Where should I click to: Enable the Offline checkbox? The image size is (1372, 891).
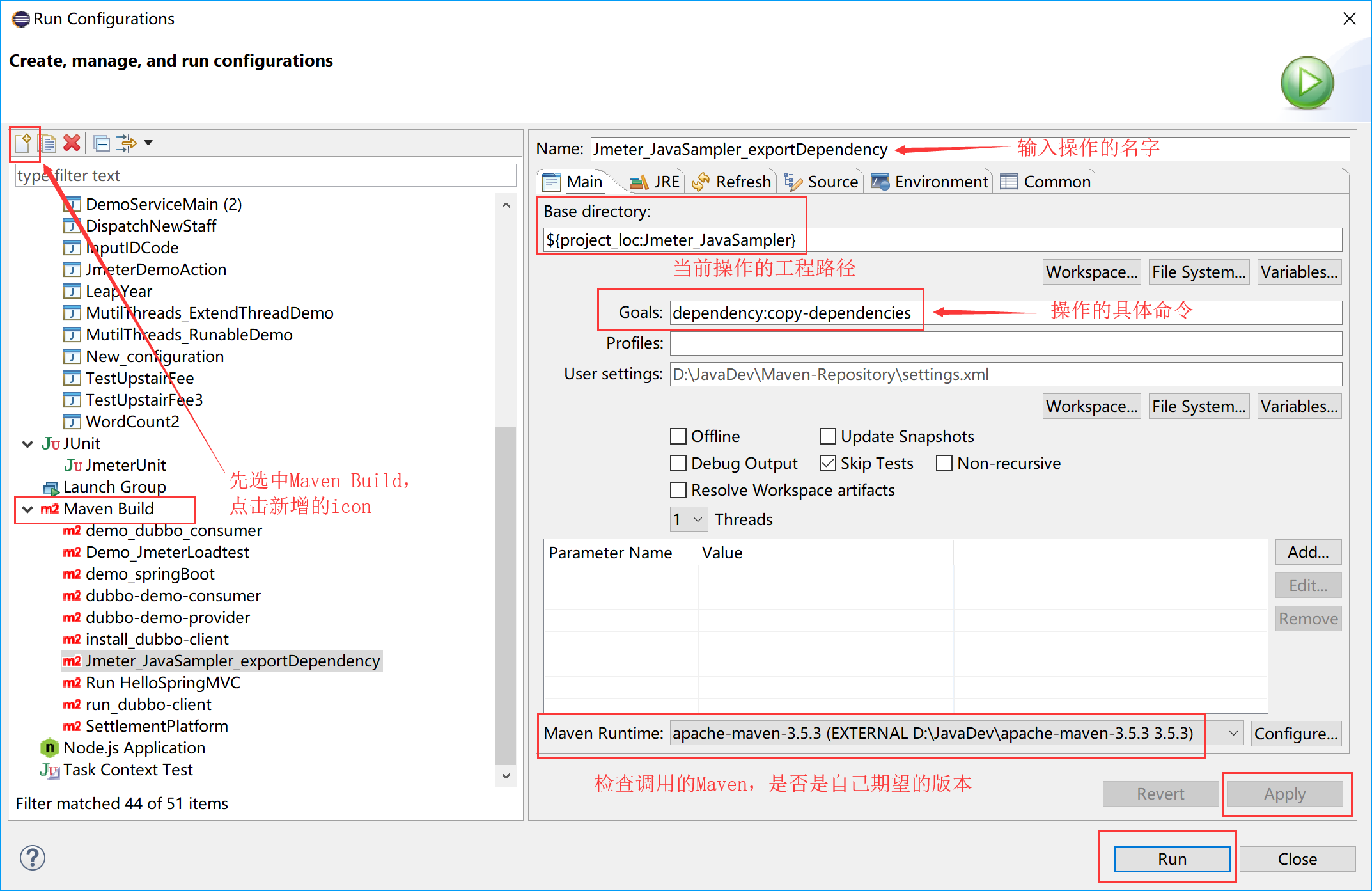click(x=678, y=436)
